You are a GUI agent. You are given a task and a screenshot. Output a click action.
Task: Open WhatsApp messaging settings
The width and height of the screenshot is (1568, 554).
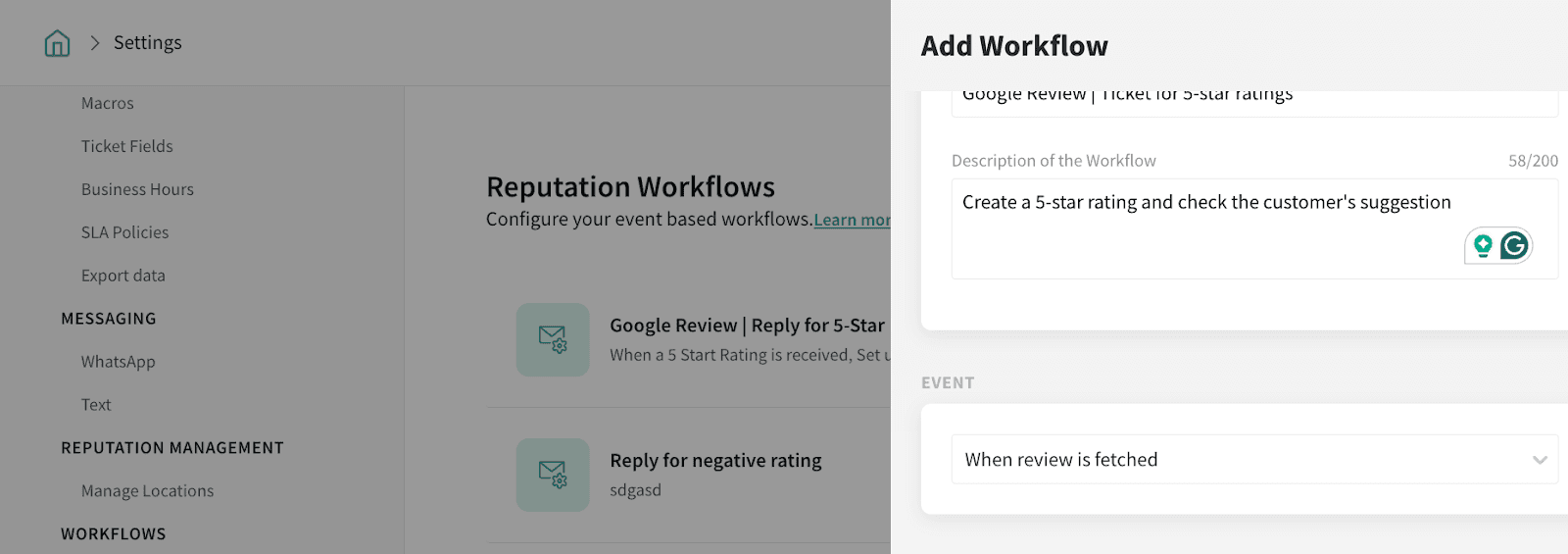tap(118, 362)
